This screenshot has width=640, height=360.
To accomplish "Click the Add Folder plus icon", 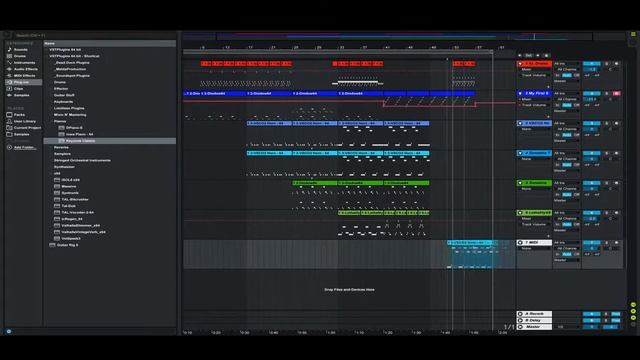I will [9, 147].
